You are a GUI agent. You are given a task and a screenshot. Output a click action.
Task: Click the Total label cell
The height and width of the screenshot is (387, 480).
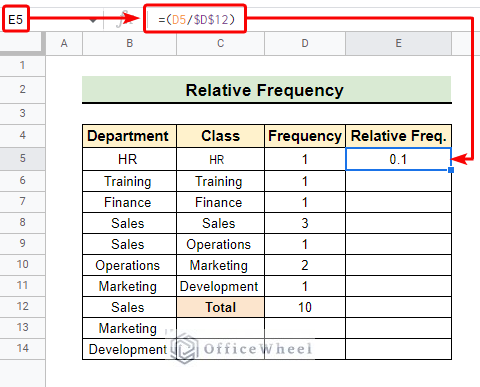tap(220, 307)
